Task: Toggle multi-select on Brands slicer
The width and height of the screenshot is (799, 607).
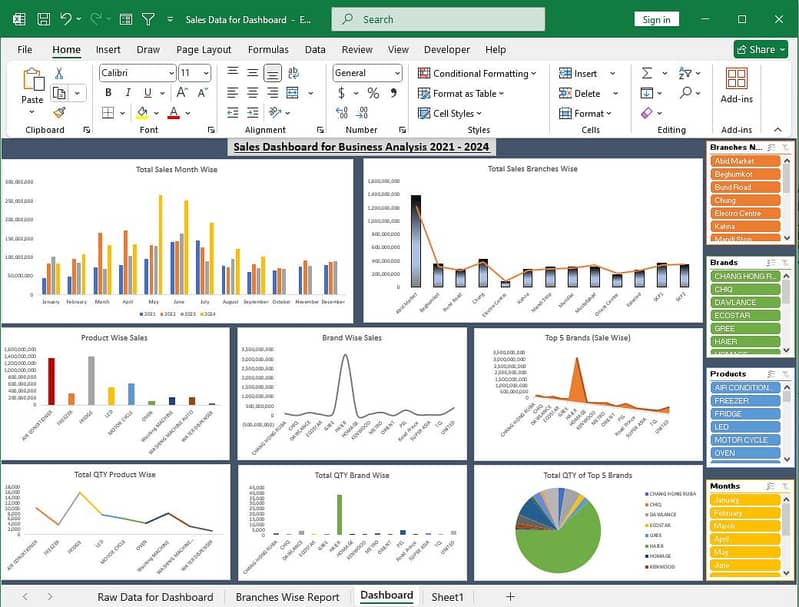Action: point(771,262)
